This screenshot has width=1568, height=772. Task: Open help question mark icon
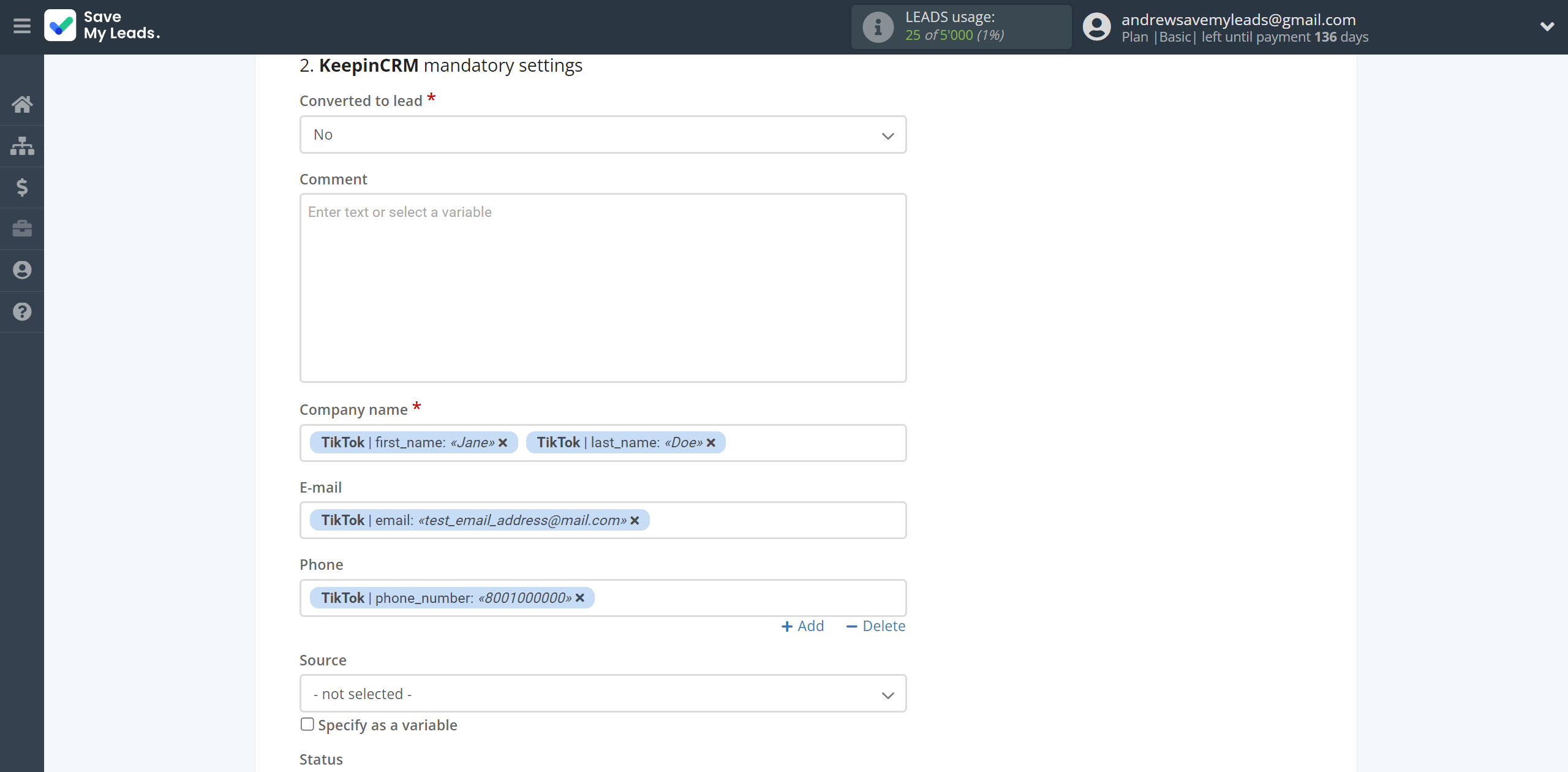22,312
